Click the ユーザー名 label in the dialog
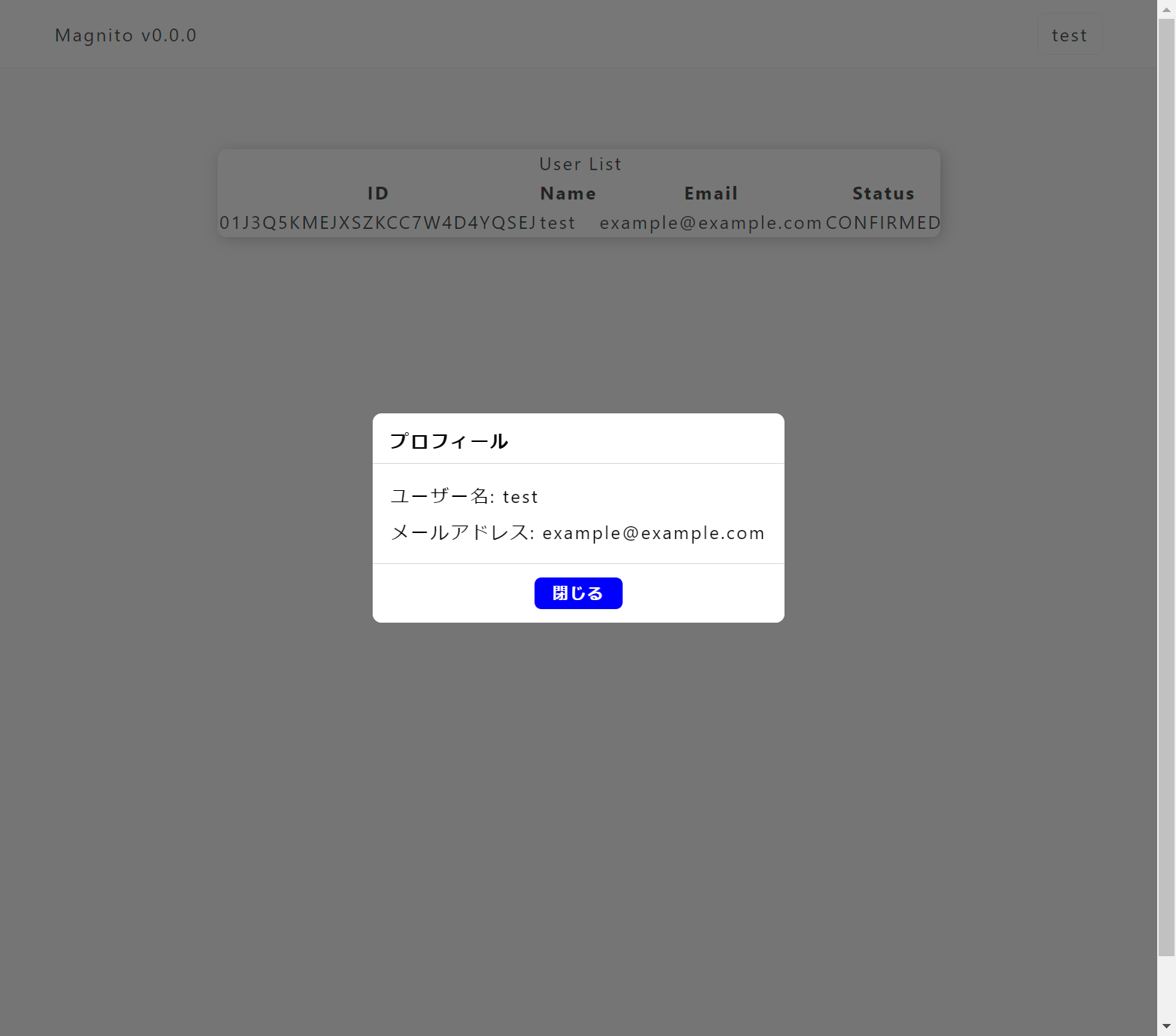1176x1036 pixels. [441, 496]
